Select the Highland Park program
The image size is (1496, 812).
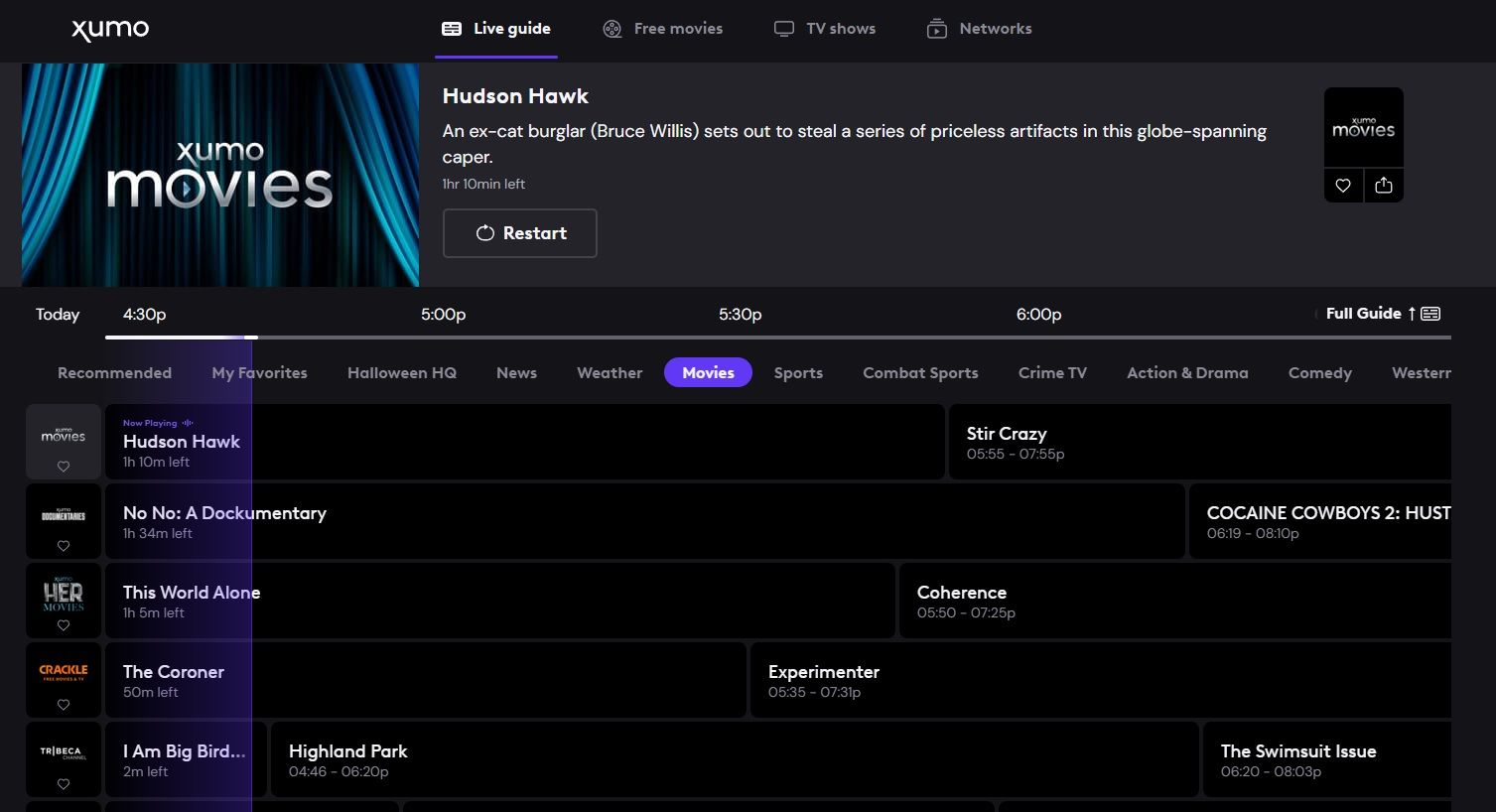click(x=735, y=759)
